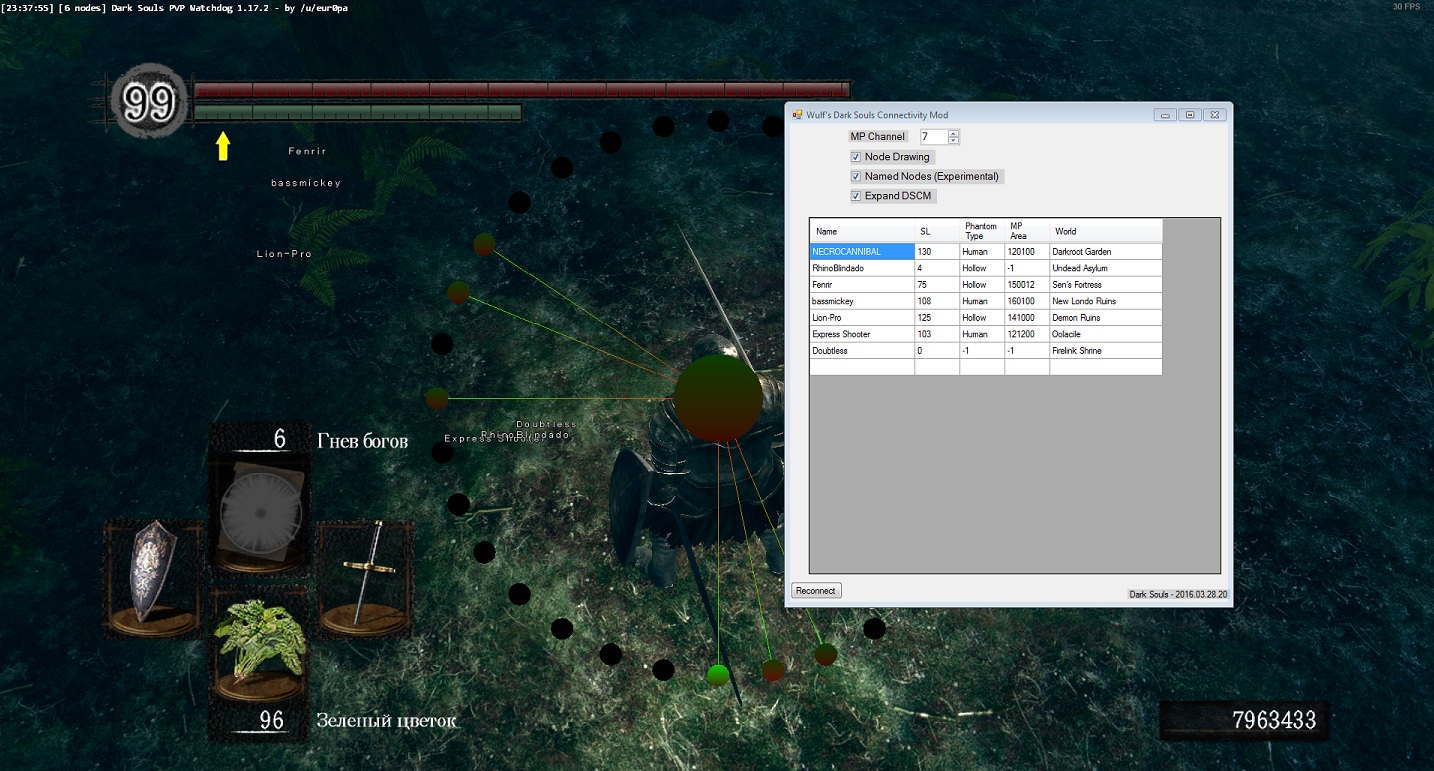Click the large central node circle
The height and width of the screenshot is (771, 1434).
point(718,398)
